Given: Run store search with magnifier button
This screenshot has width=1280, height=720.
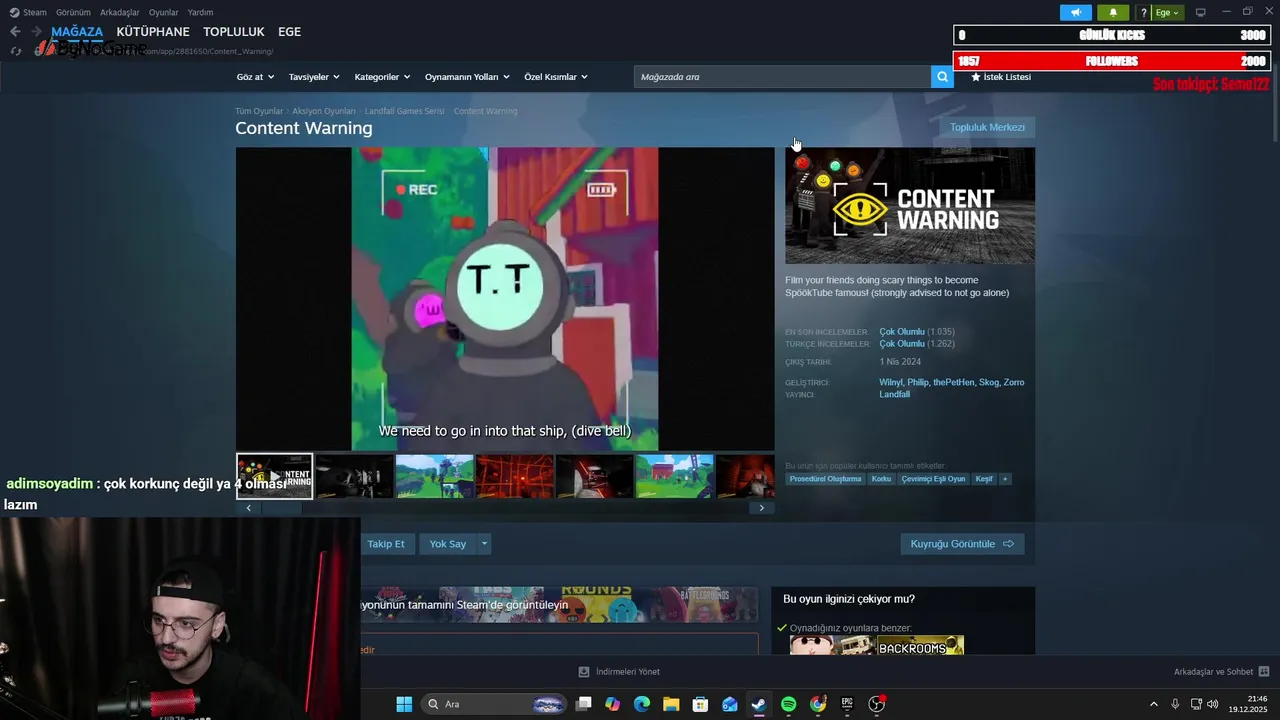Looking at the screenshot, I should 942,77.
